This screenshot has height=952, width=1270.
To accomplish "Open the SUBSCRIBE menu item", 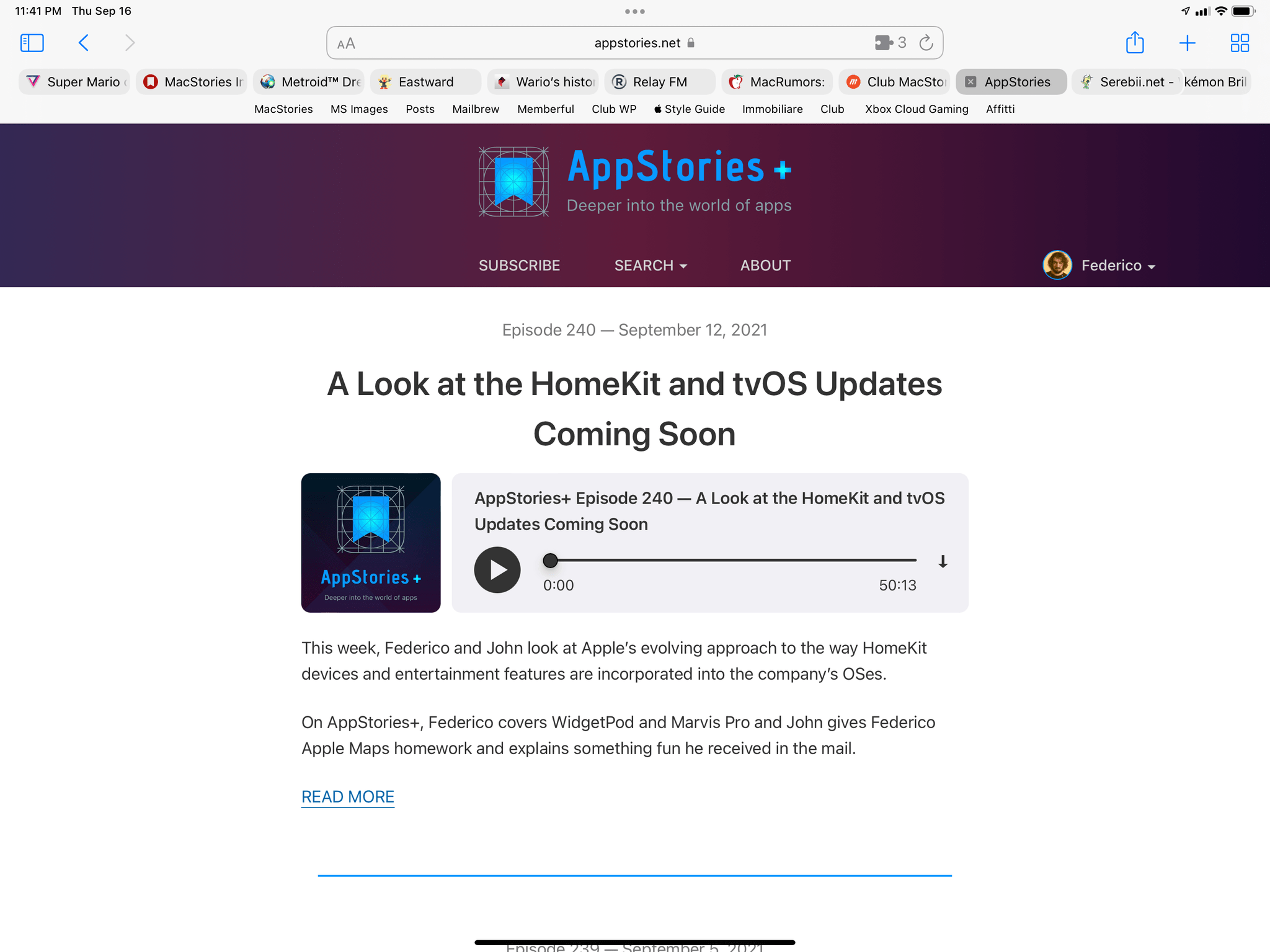I will coord(520,265).
